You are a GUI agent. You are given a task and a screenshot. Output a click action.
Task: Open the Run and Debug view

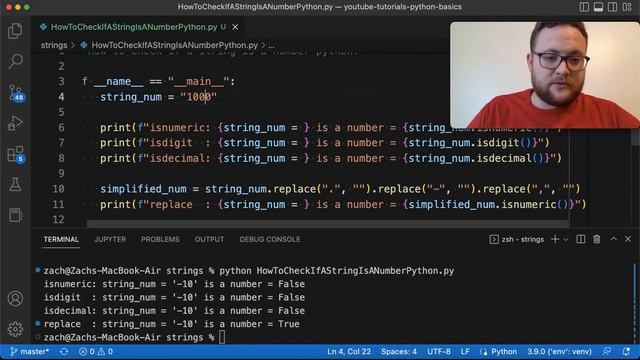[15, 123]
